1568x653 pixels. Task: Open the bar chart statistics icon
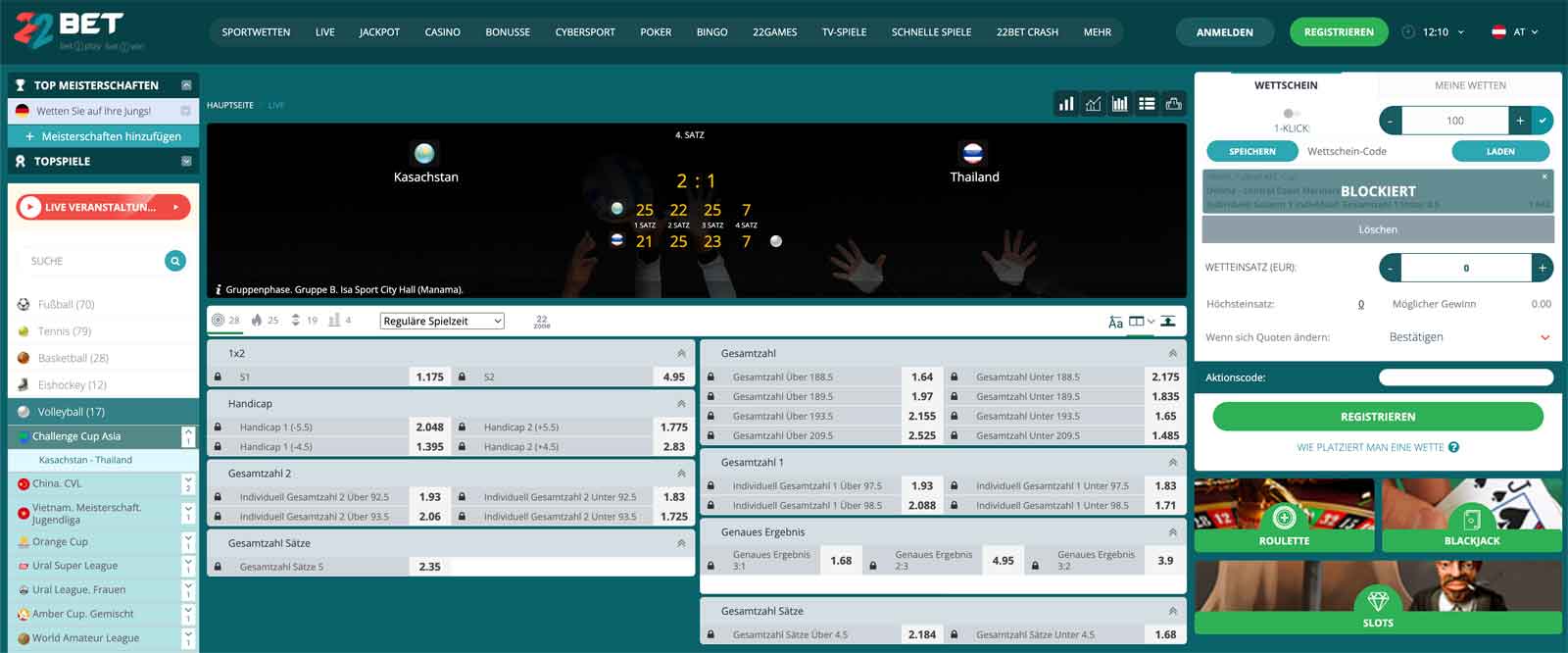[1066, 104]
